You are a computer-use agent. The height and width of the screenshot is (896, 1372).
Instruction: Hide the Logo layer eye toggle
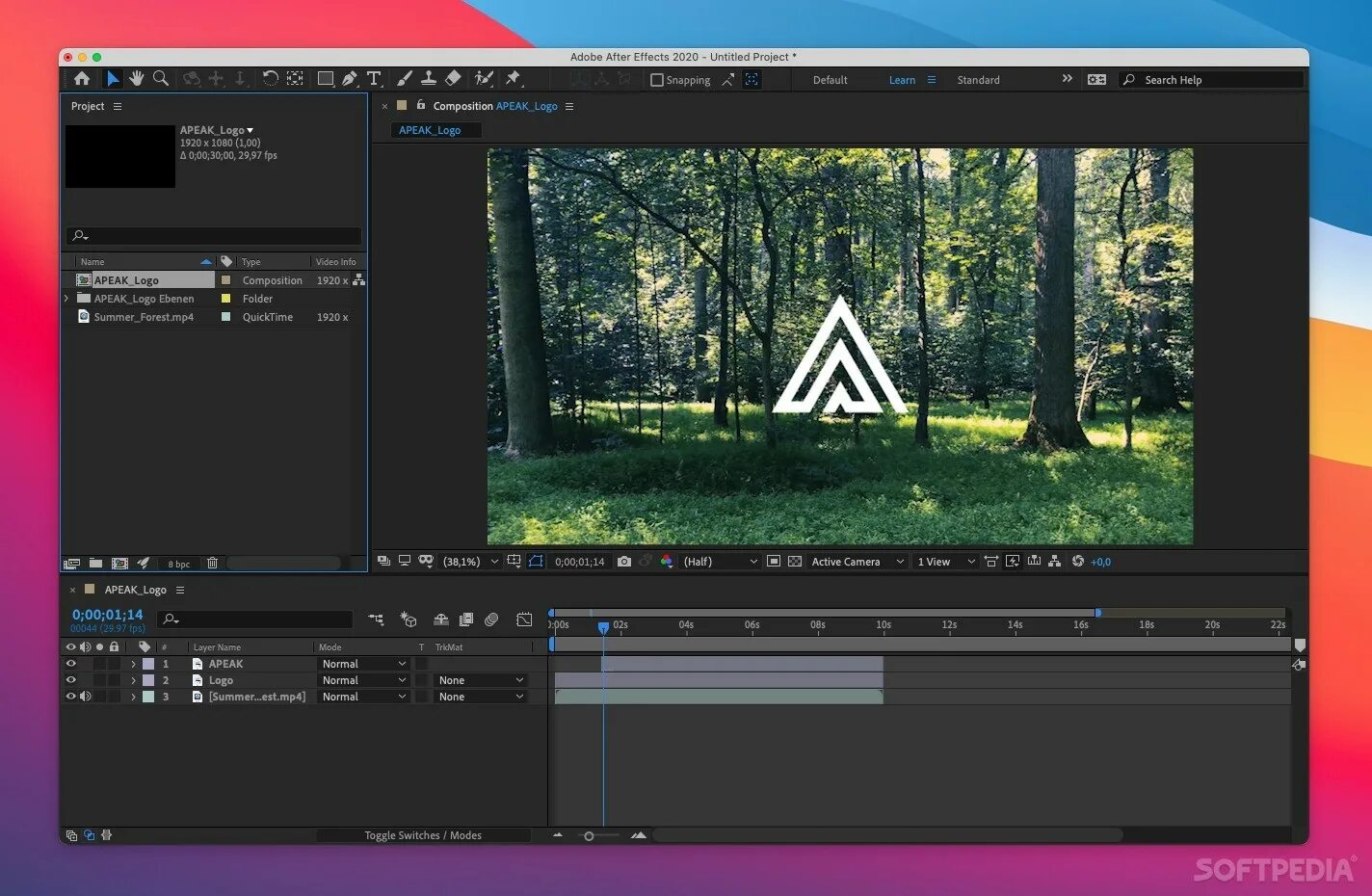pos(70,680)
